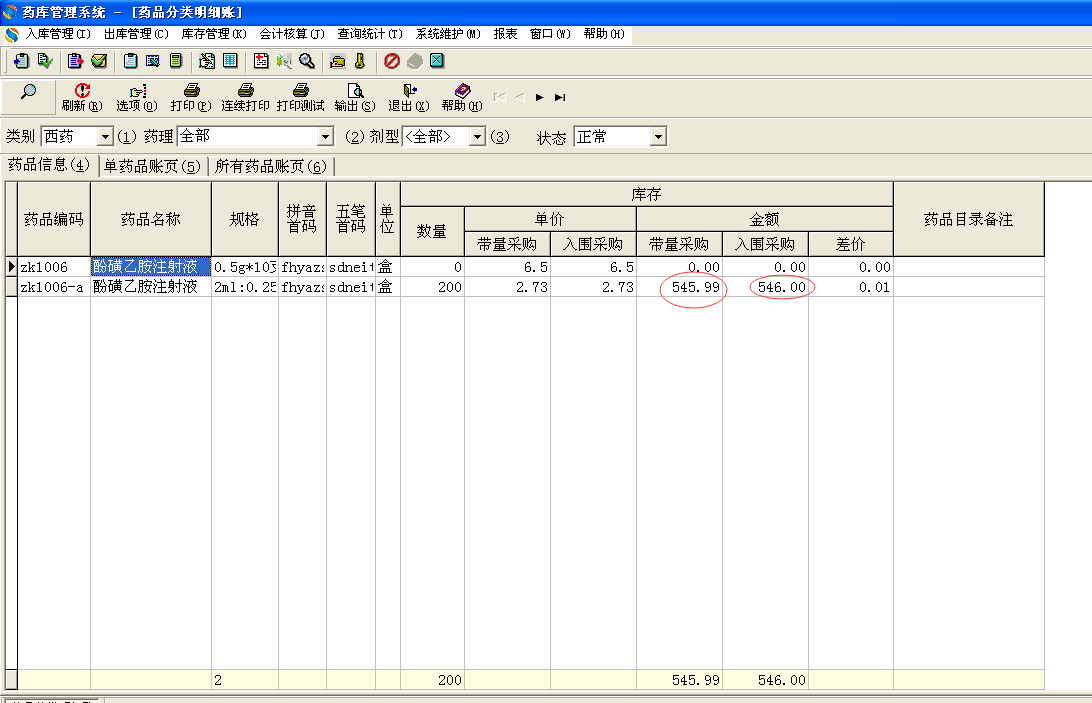The image size is (1092, 703).
Task: Open 查询统计(T) menu
Action: [x=370, y=34]
